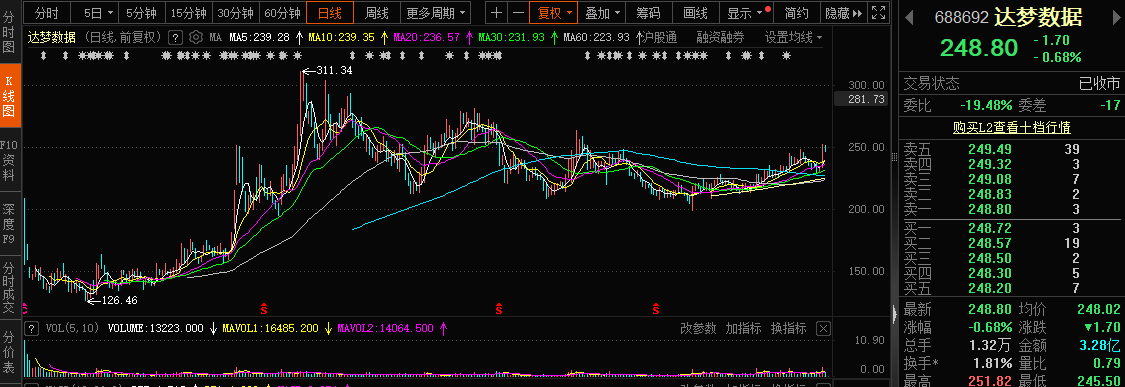Open 设置均线 dropdown

click(793, 37)
